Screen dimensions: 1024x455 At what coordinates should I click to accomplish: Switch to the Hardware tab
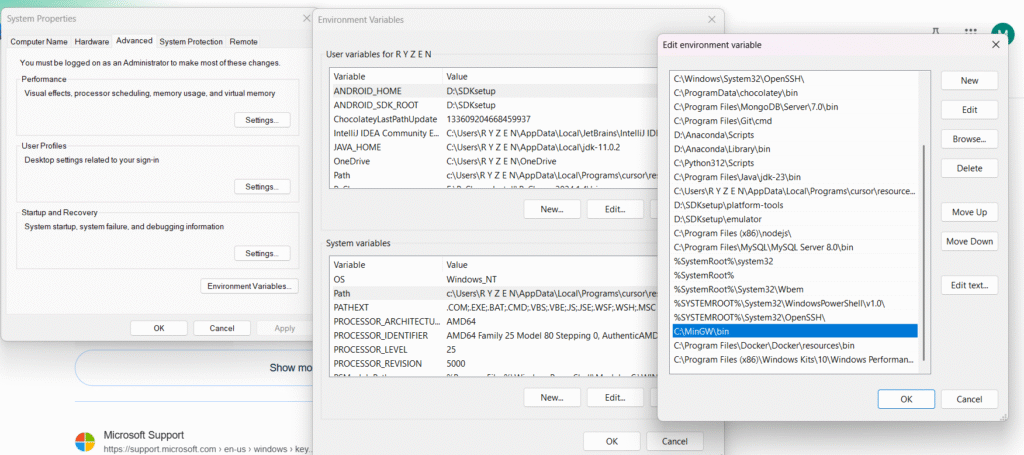(x=92, y=41)
